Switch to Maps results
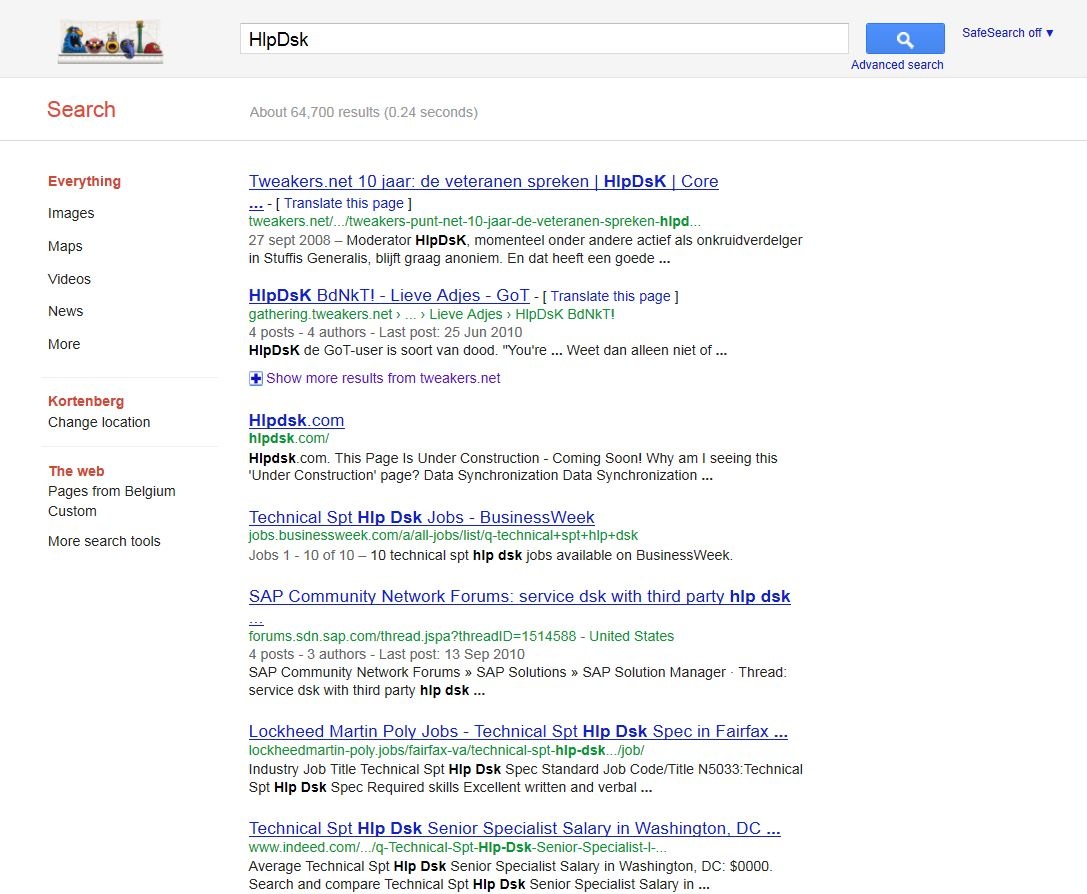The height and width of the screenshot is (894, 1087). click(x=65, y=246)
